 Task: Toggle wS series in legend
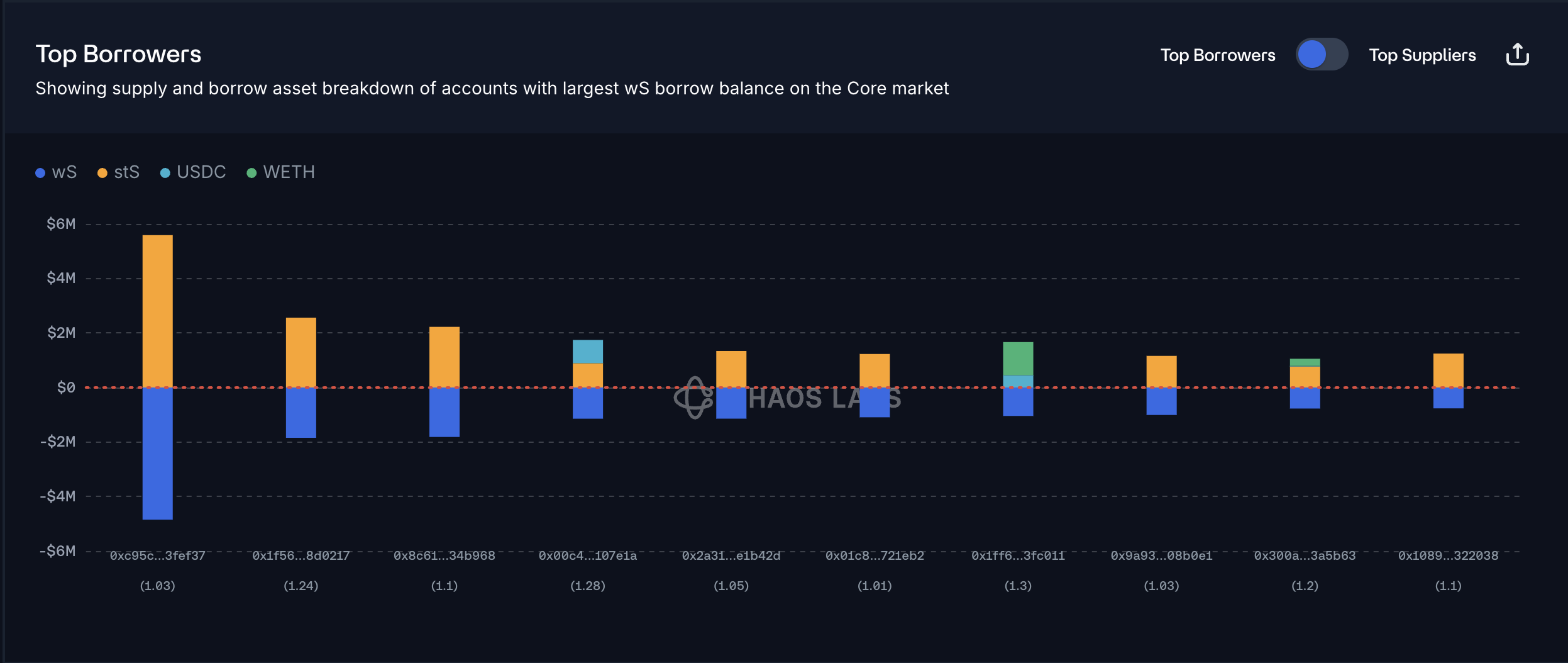click(x=63, y=172)
